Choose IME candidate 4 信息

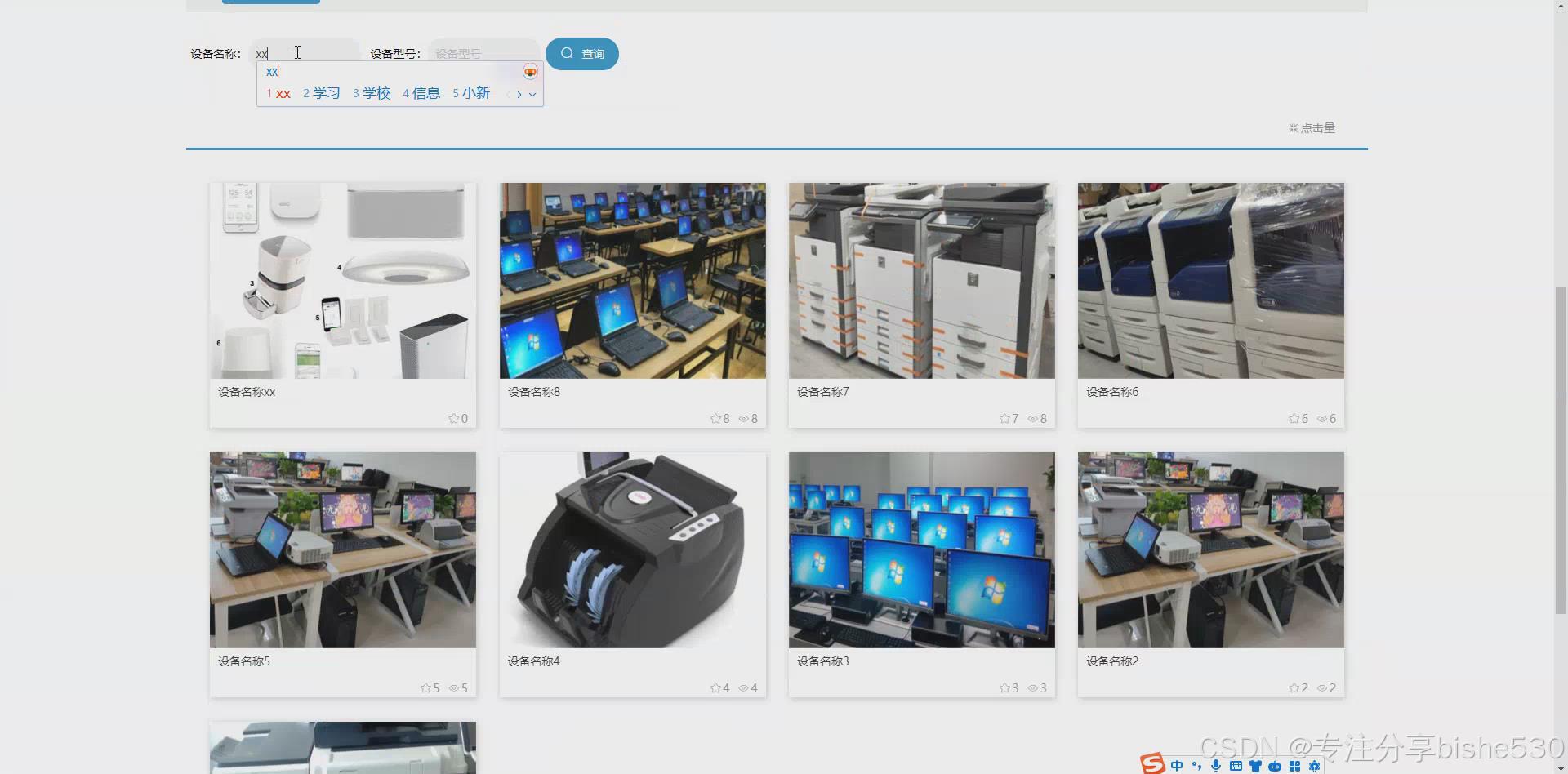point(421,93)
